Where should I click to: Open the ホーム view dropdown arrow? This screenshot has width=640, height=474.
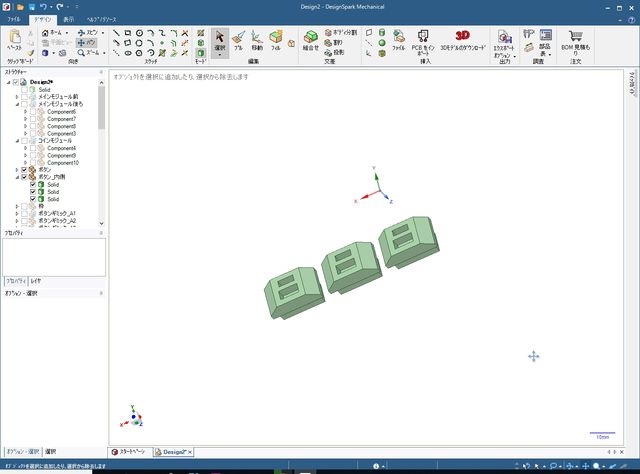pos(67,33)
